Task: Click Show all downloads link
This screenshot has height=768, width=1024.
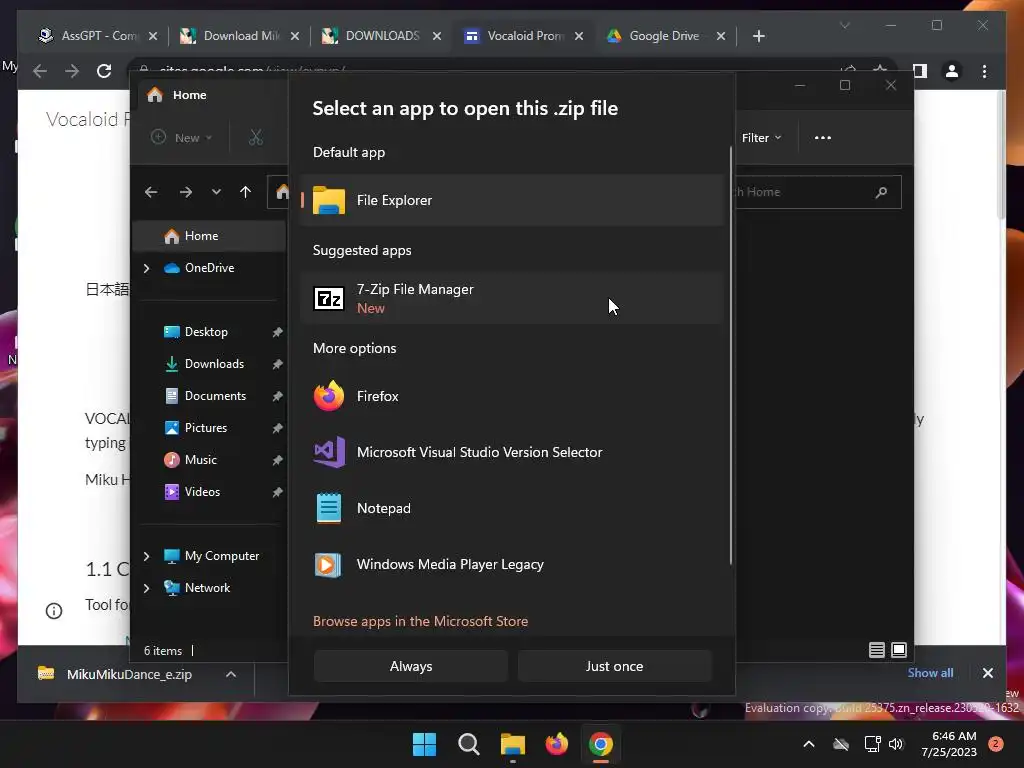Action: [930, 673]
